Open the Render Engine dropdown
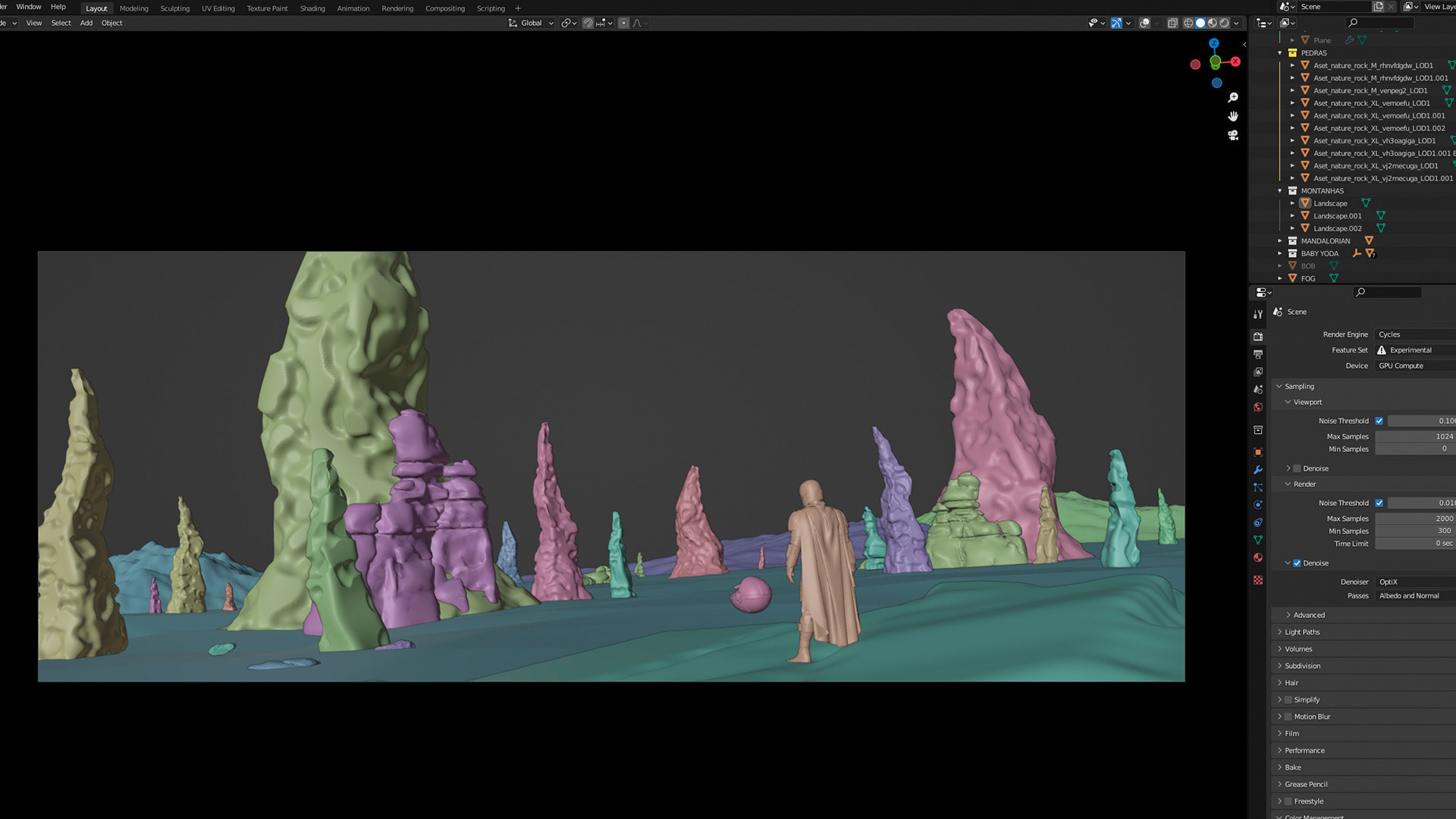 1414,334
